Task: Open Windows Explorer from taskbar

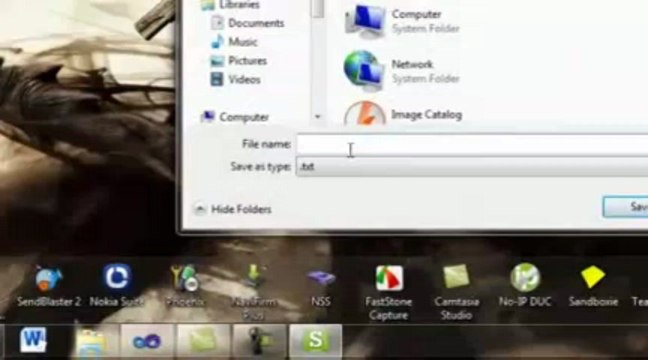Action: tap(90, 341)
